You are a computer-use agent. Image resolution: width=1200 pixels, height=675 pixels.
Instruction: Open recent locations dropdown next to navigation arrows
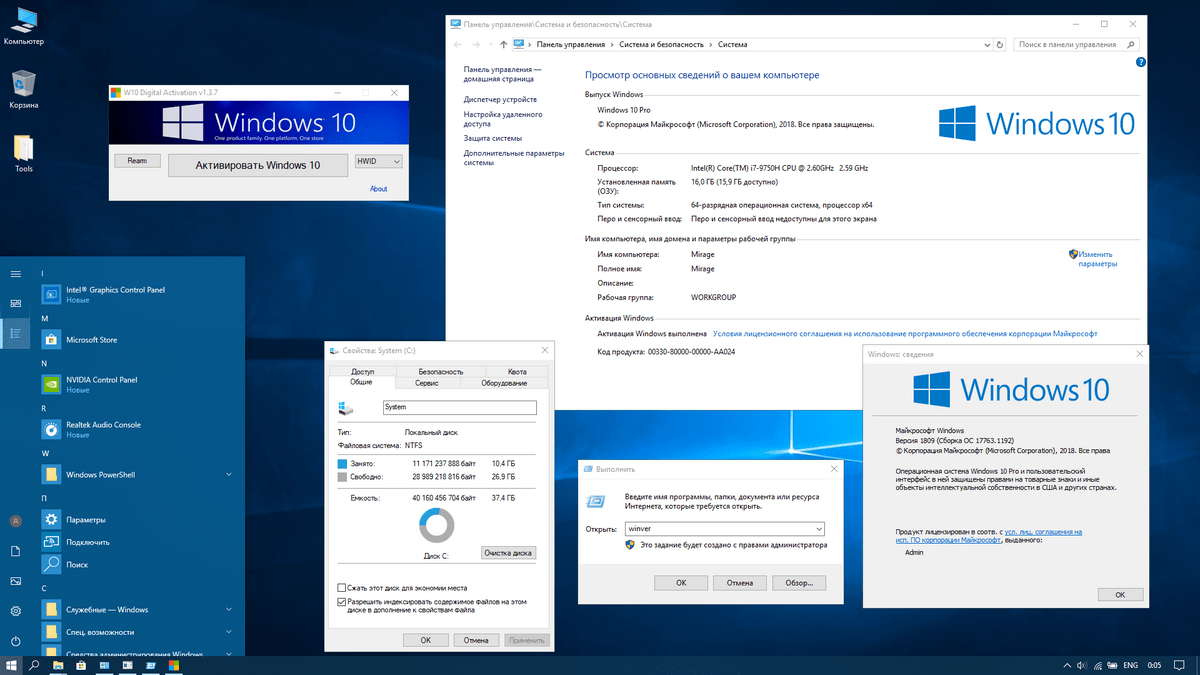[491, 44]
